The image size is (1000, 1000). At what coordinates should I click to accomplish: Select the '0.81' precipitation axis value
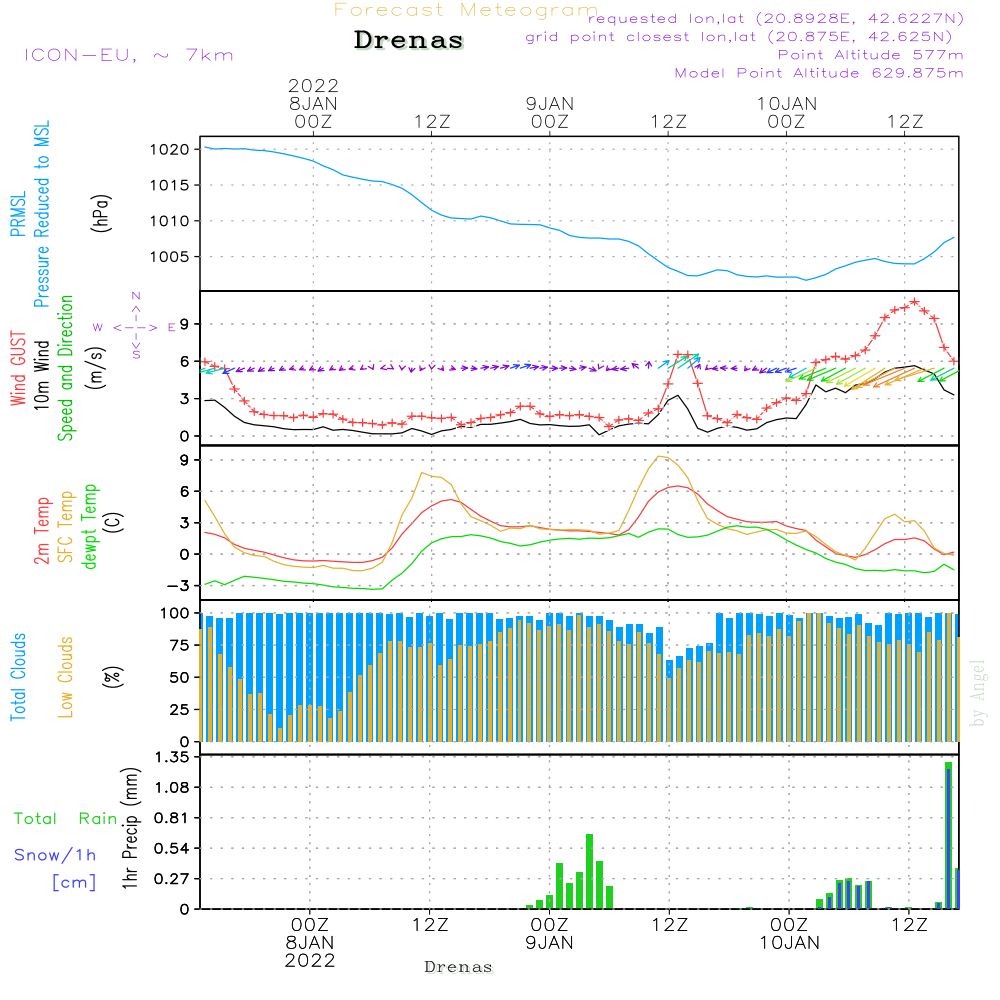click(173, 818)
